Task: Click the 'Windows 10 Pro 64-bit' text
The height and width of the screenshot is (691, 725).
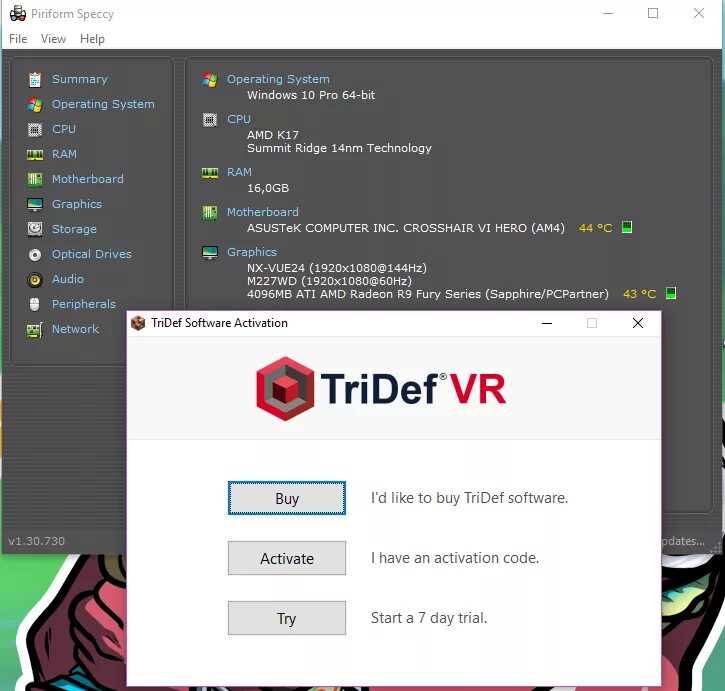Action: pyautogui.click(x=311, y=95)
